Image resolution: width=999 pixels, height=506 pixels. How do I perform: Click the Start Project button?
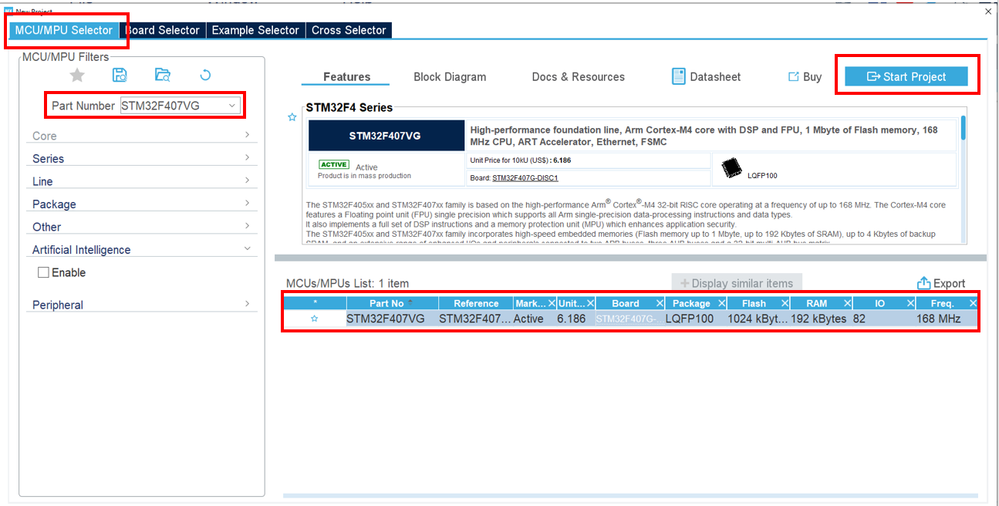(907, 76)
